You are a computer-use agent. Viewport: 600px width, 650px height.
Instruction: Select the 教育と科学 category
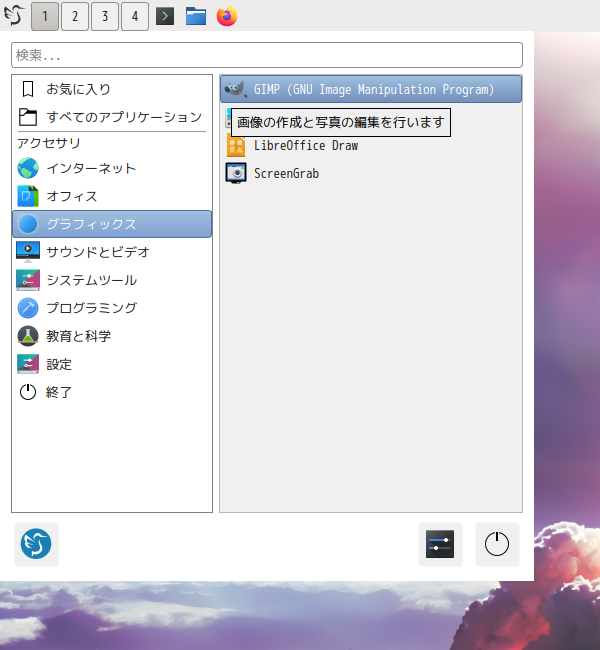(x=112, y=336)
